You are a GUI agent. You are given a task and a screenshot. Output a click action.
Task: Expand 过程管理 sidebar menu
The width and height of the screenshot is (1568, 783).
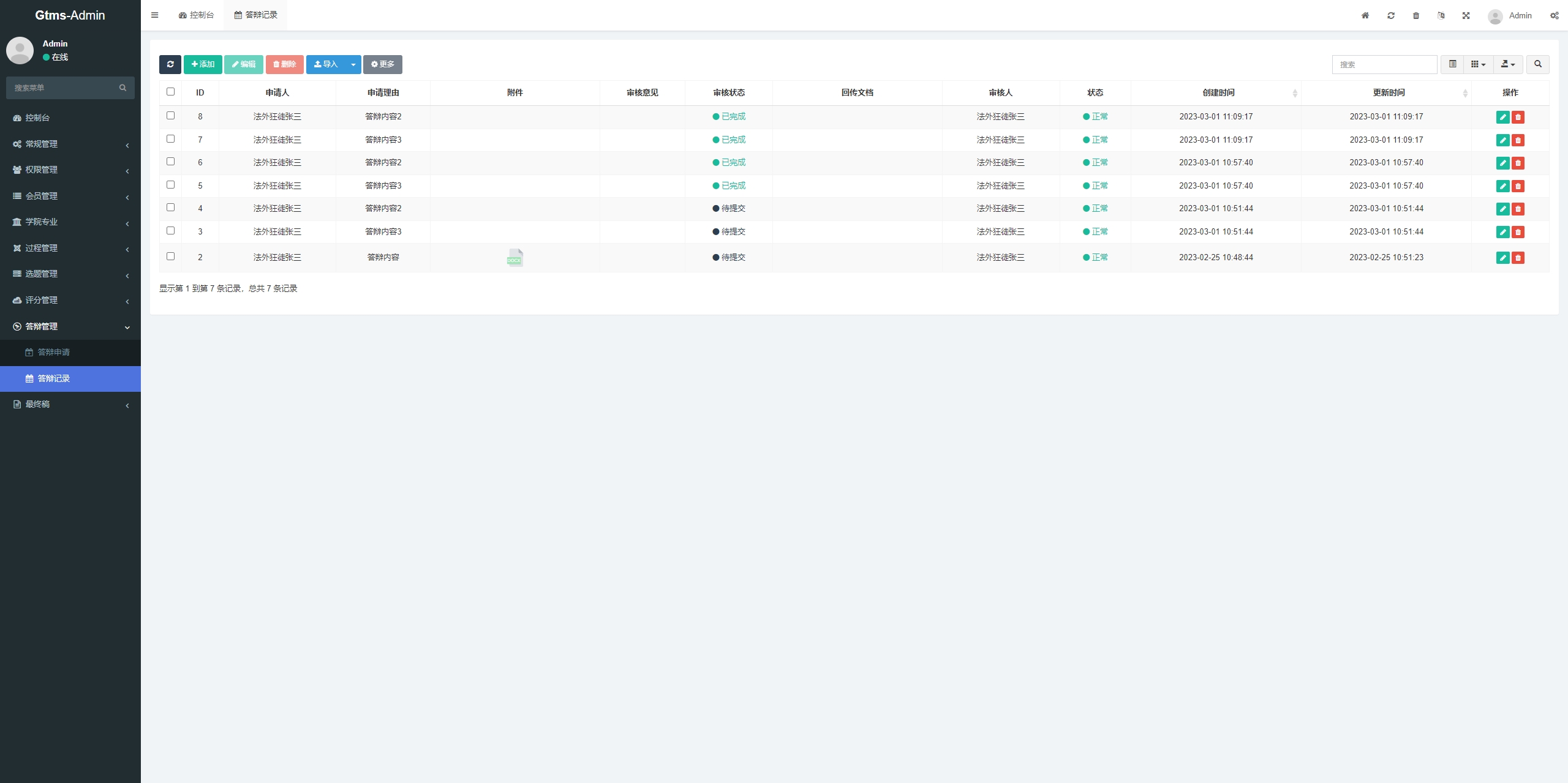point(70,248)
